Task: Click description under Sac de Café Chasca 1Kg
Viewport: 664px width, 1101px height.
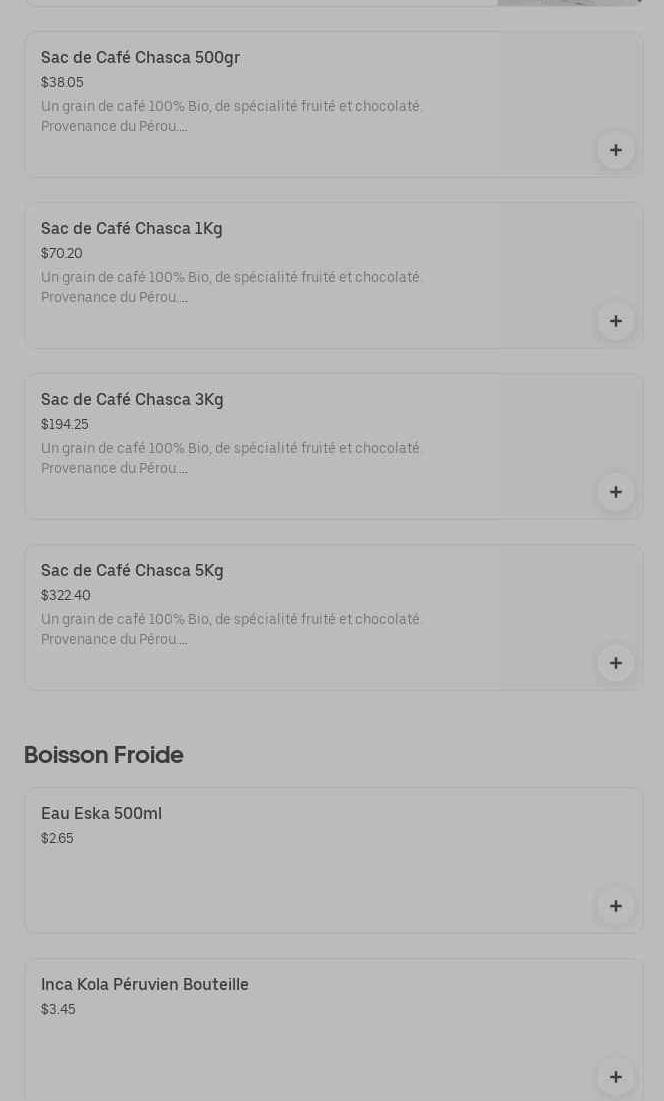Action: pyautogui.click(x=231, y=287)
